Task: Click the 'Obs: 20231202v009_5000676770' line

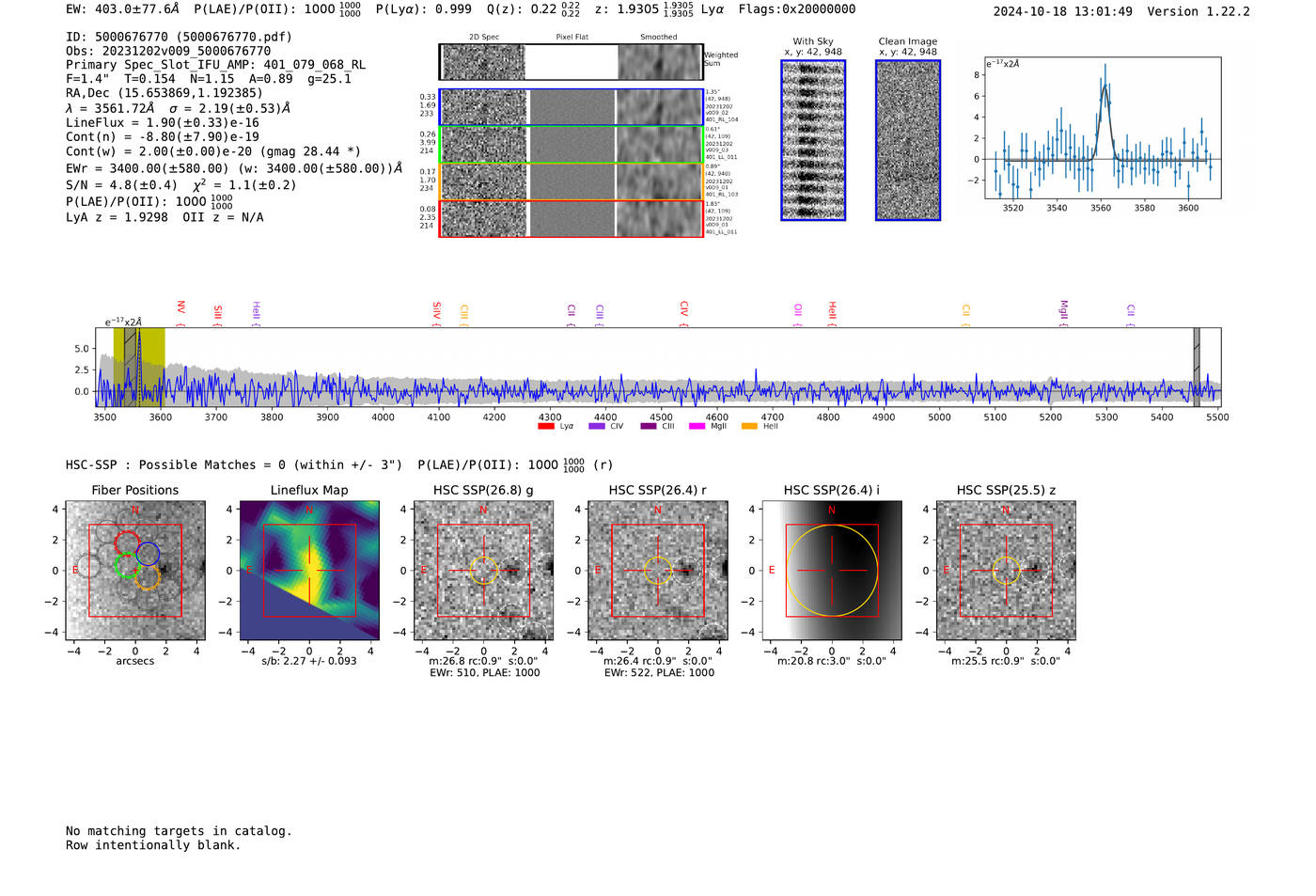Action: (168, 51)
